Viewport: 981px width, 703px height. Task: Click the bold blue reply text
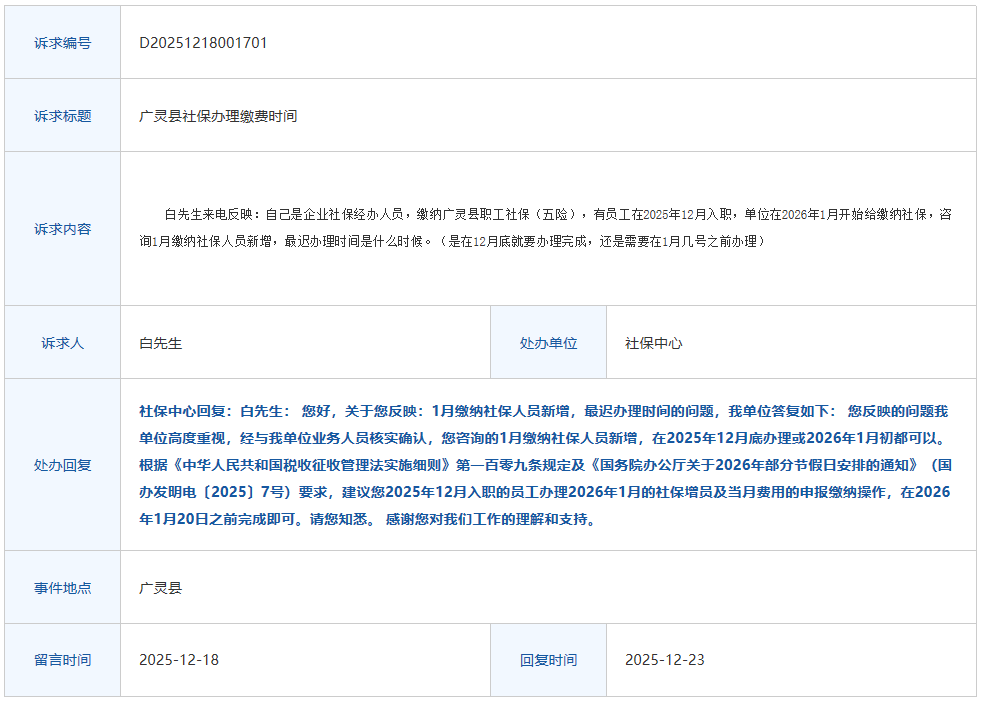click(545, 465)
